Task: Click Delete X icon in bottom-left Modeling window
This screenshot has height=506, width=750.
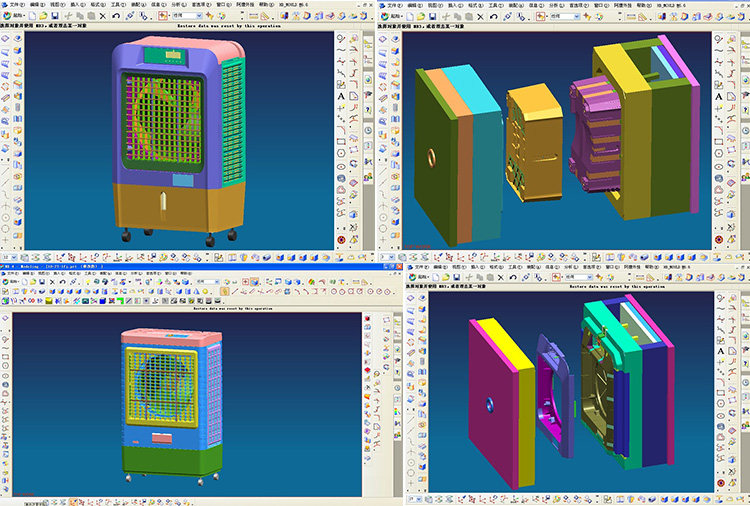Action: (53, 282)
